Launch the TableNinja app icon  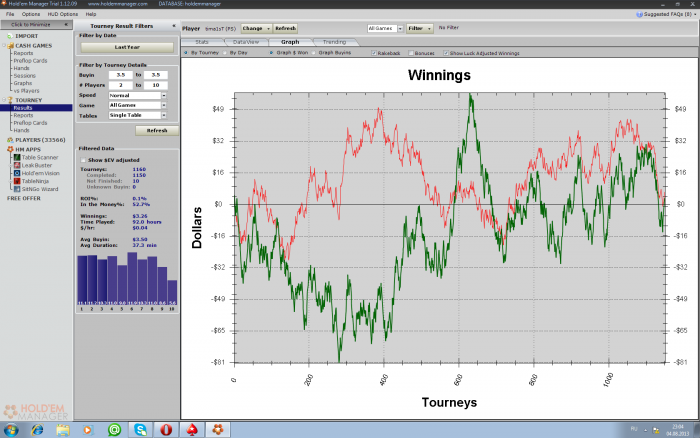[x=17, y=181]
